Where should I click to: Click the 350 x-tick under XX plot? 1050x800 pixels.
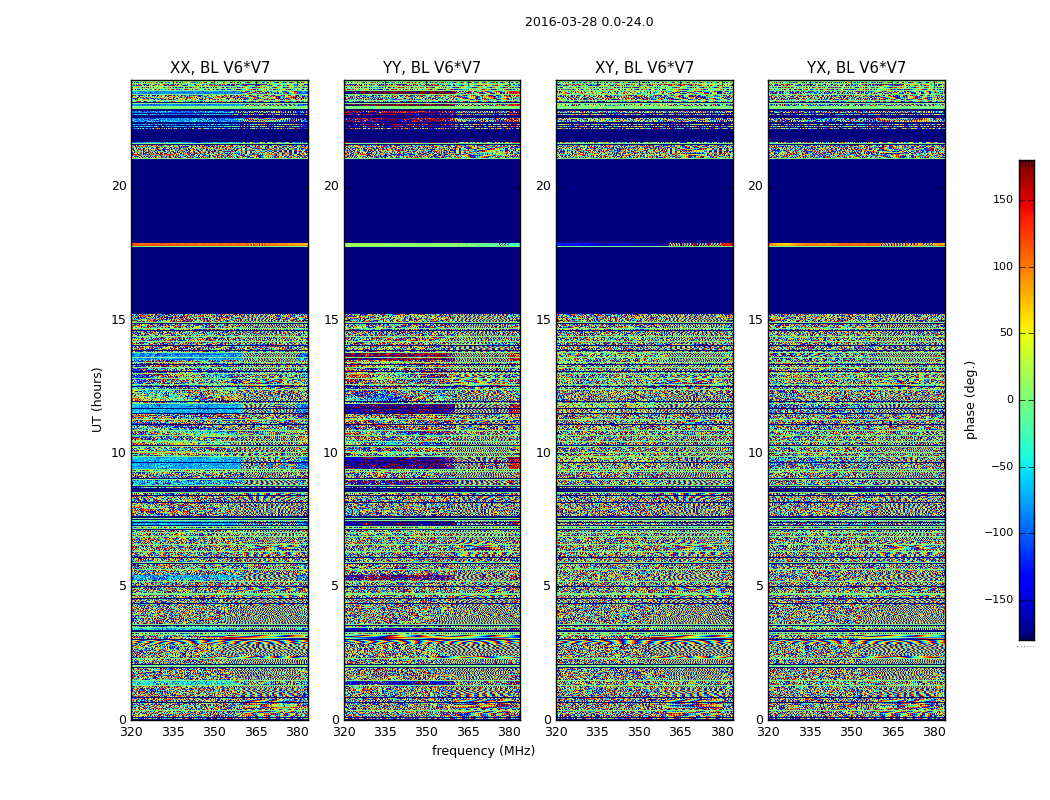(x=214, y=732)
